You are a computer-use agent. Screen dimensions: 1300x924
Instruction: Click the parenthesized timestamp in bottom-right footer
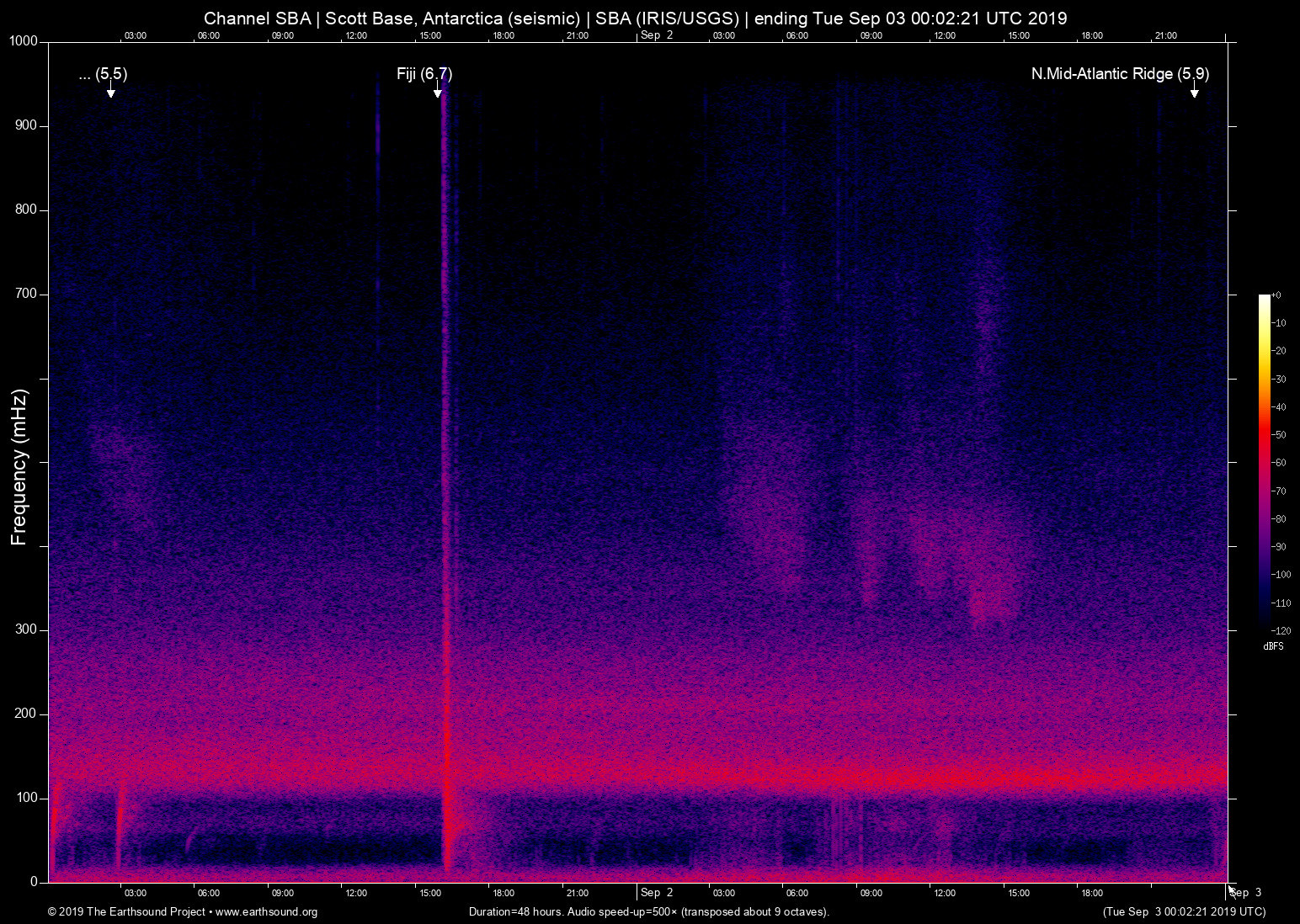[x=1184, y=912]
